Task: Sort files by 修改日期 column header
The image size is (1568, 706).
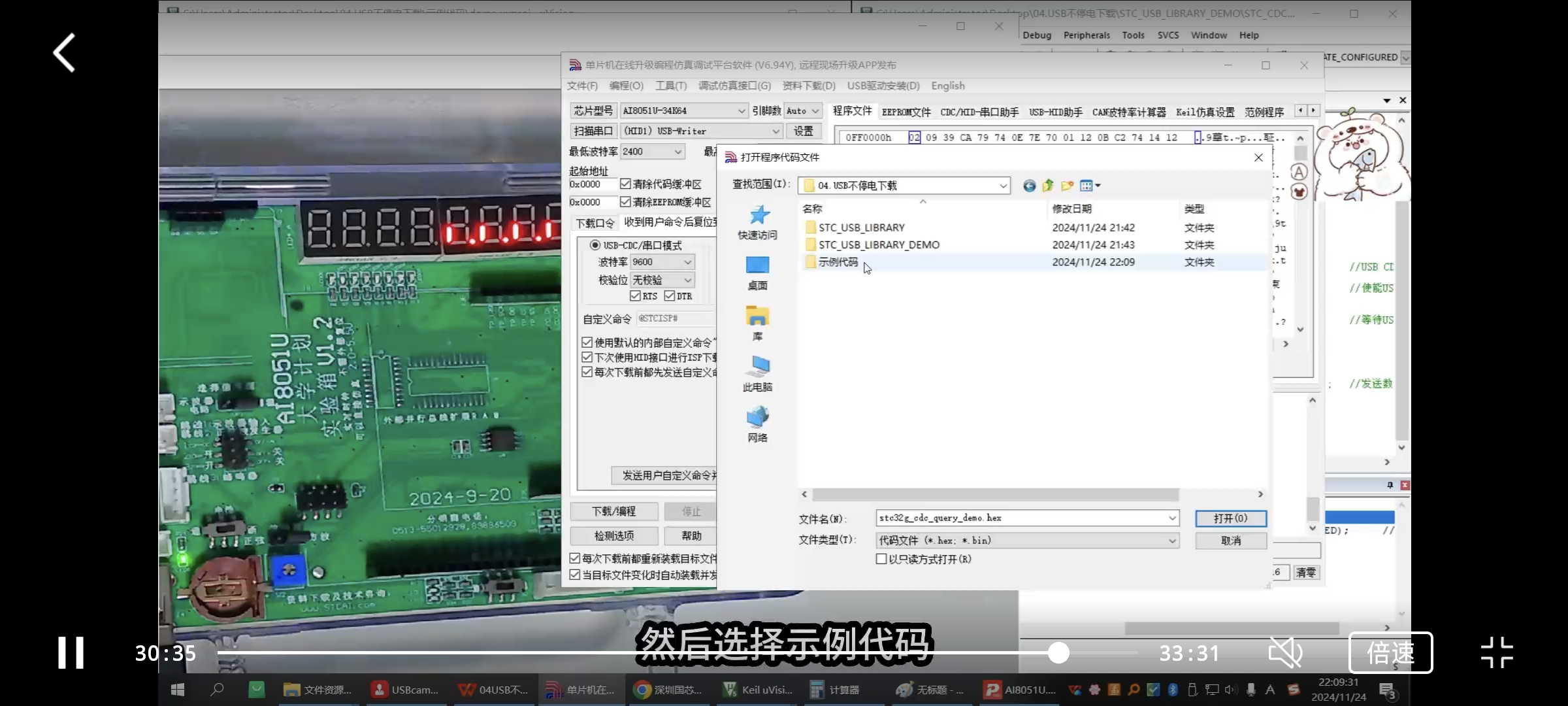Action: pos(1072,209)
